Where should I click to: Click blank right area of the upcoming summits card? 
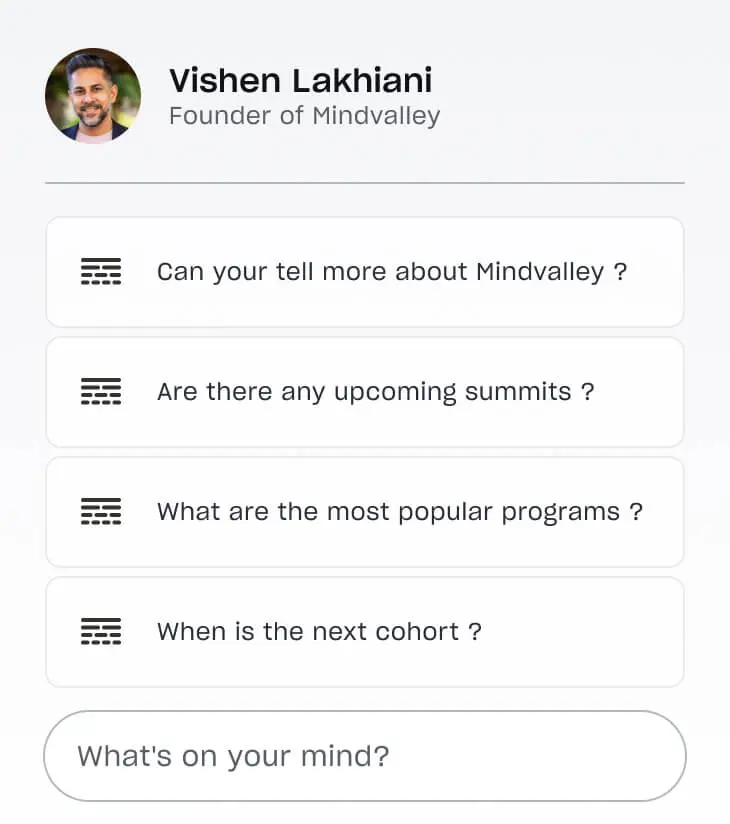coord(640,392)
